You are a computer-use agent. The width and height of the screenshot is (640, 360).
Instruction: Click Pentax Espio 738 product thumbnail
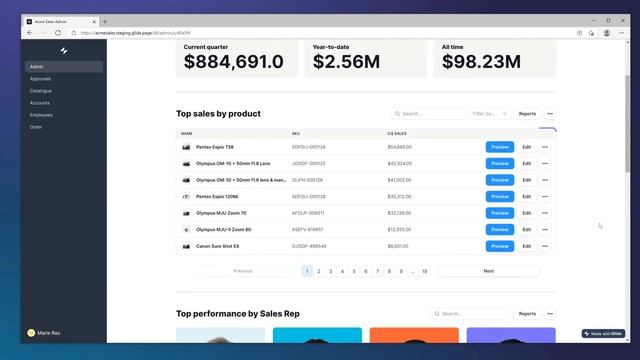point(186,147)
